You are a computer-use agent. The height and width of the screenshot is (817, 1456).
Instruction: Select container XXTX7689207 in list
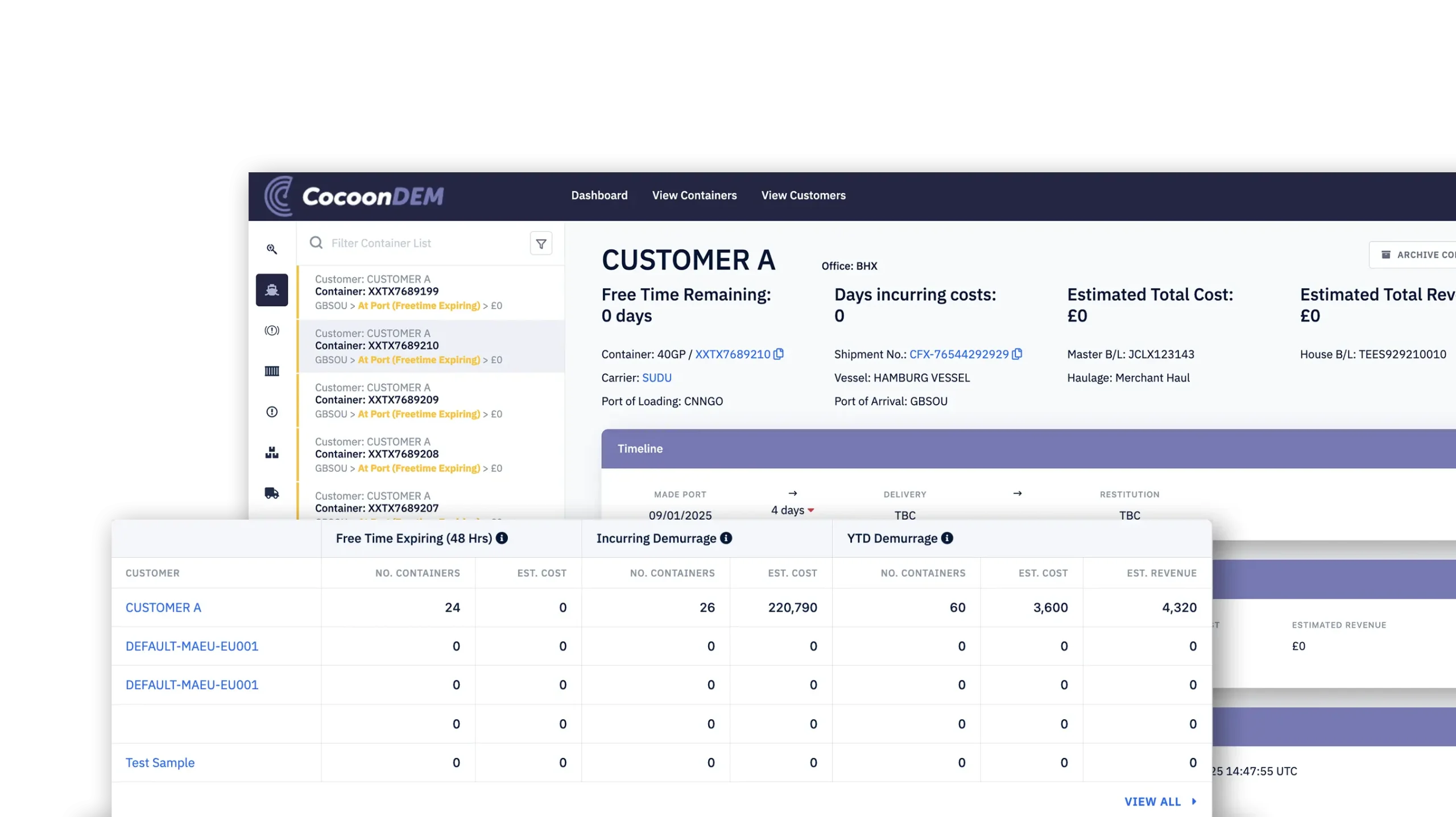tap(431, 502)
